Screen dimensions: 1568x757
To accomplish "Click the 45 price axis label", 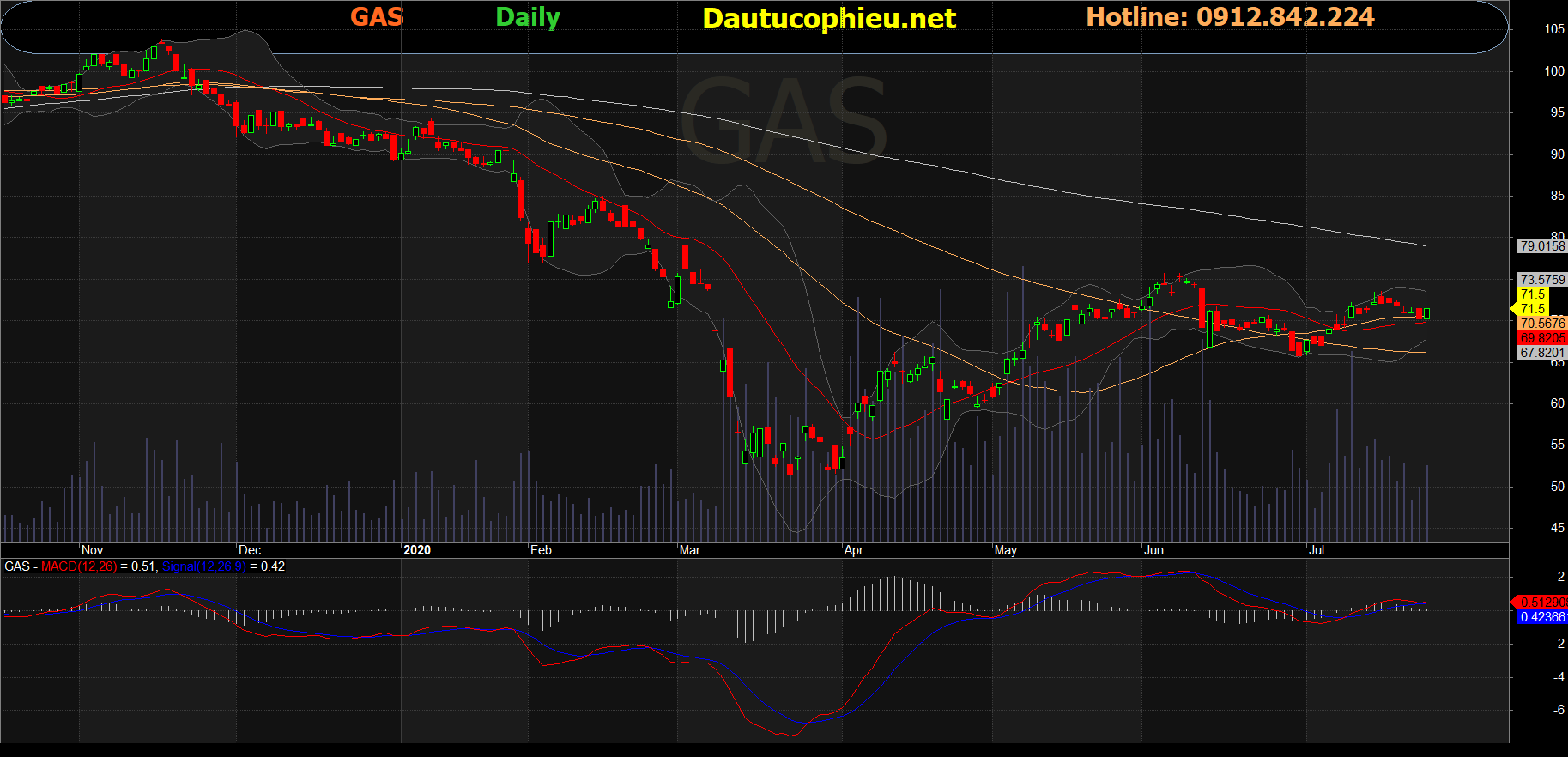I will coord(1557,528).
